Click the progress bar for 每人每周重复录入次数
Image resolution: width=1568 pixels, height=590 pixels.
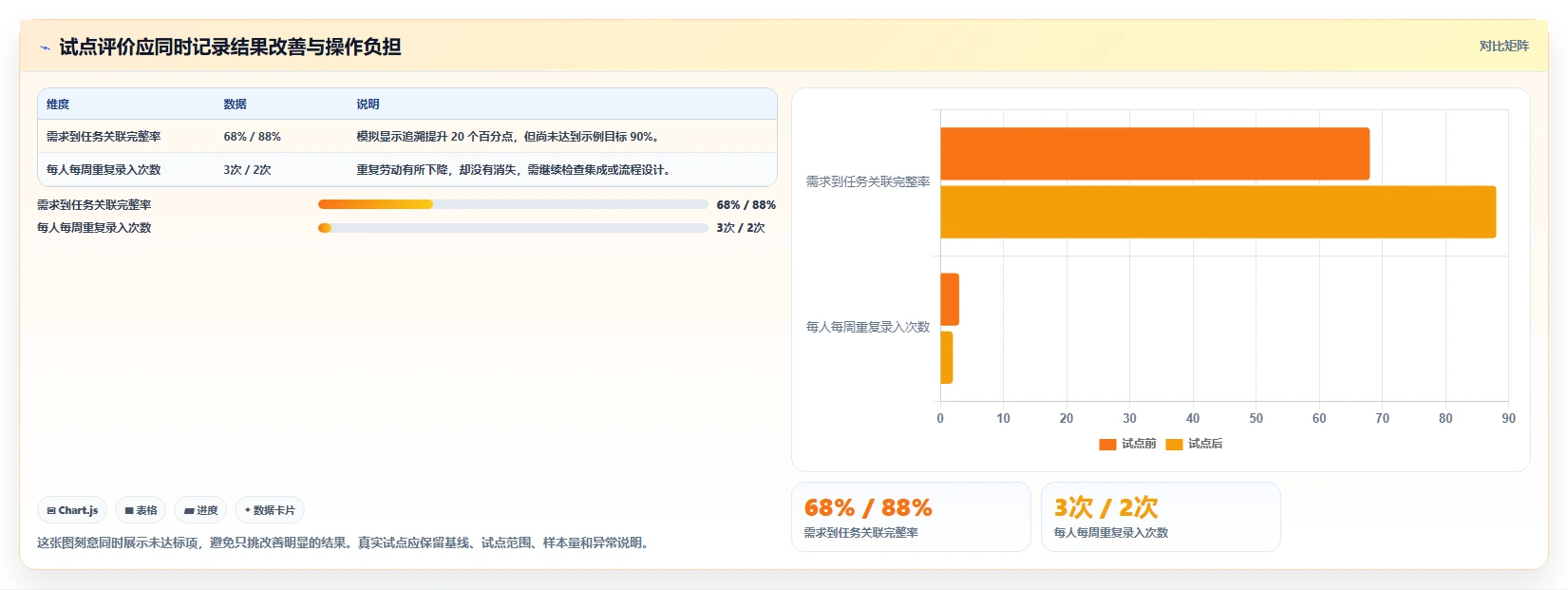(513, 228)
